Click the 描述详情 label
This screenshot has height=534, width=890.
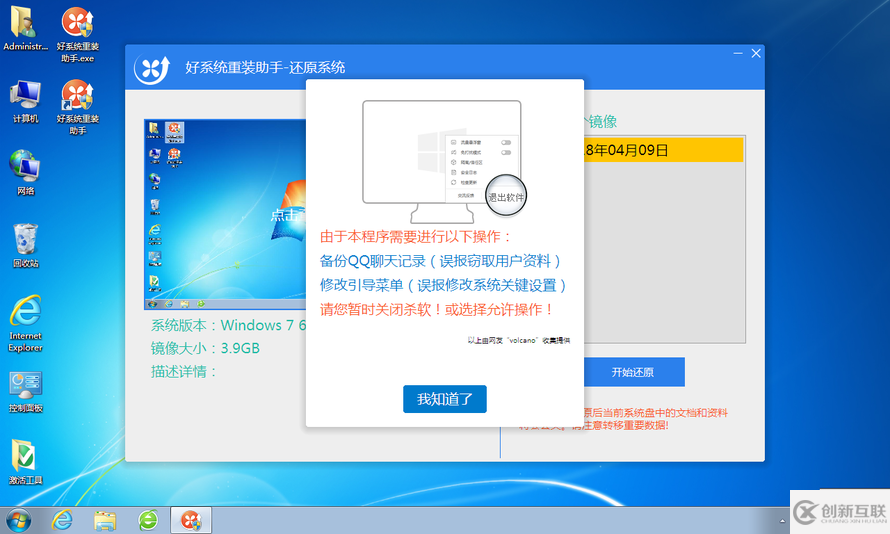184,372
